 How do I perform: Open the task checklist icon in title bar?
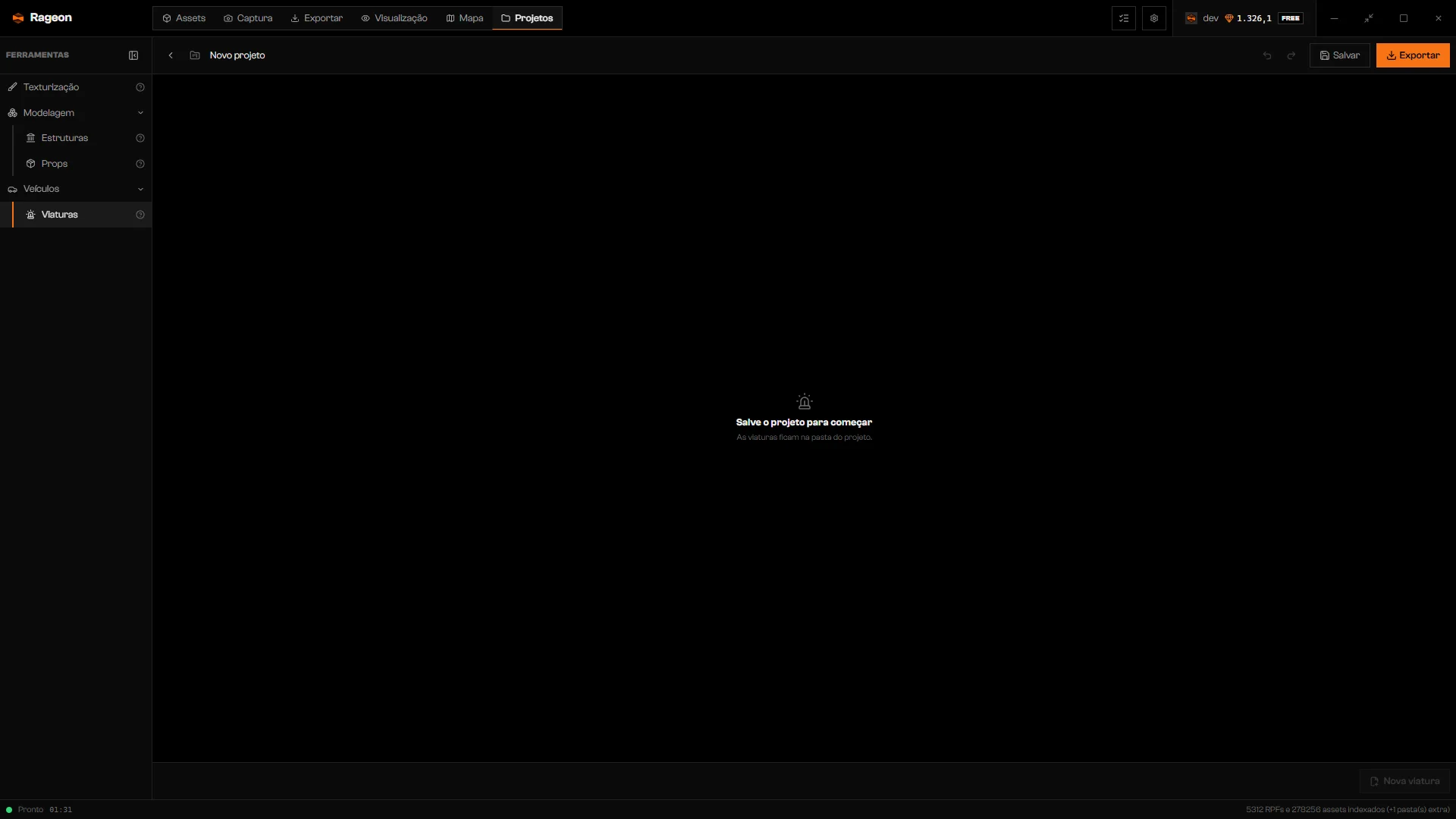tap(1124, 18)
